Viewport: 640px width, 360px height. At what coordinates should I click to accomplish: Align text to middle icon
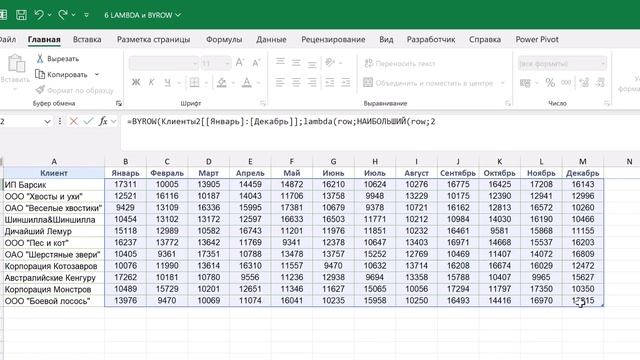296,62
